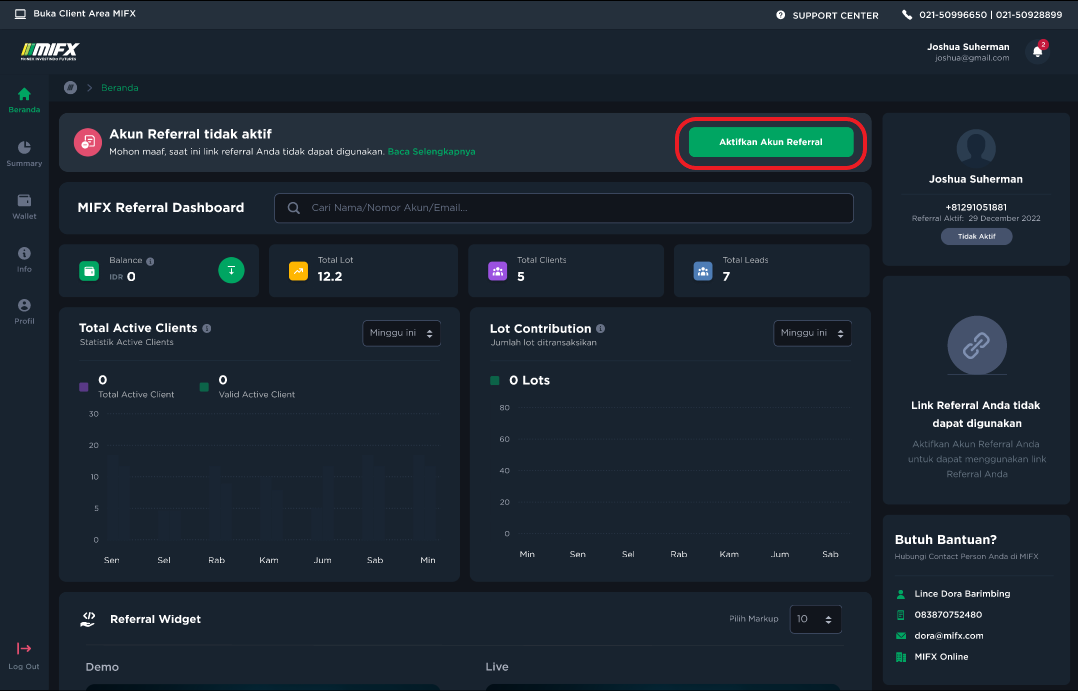1078x691 pixels.
Task: Click the Lot Contribution info icon
Action: (600, 329)
